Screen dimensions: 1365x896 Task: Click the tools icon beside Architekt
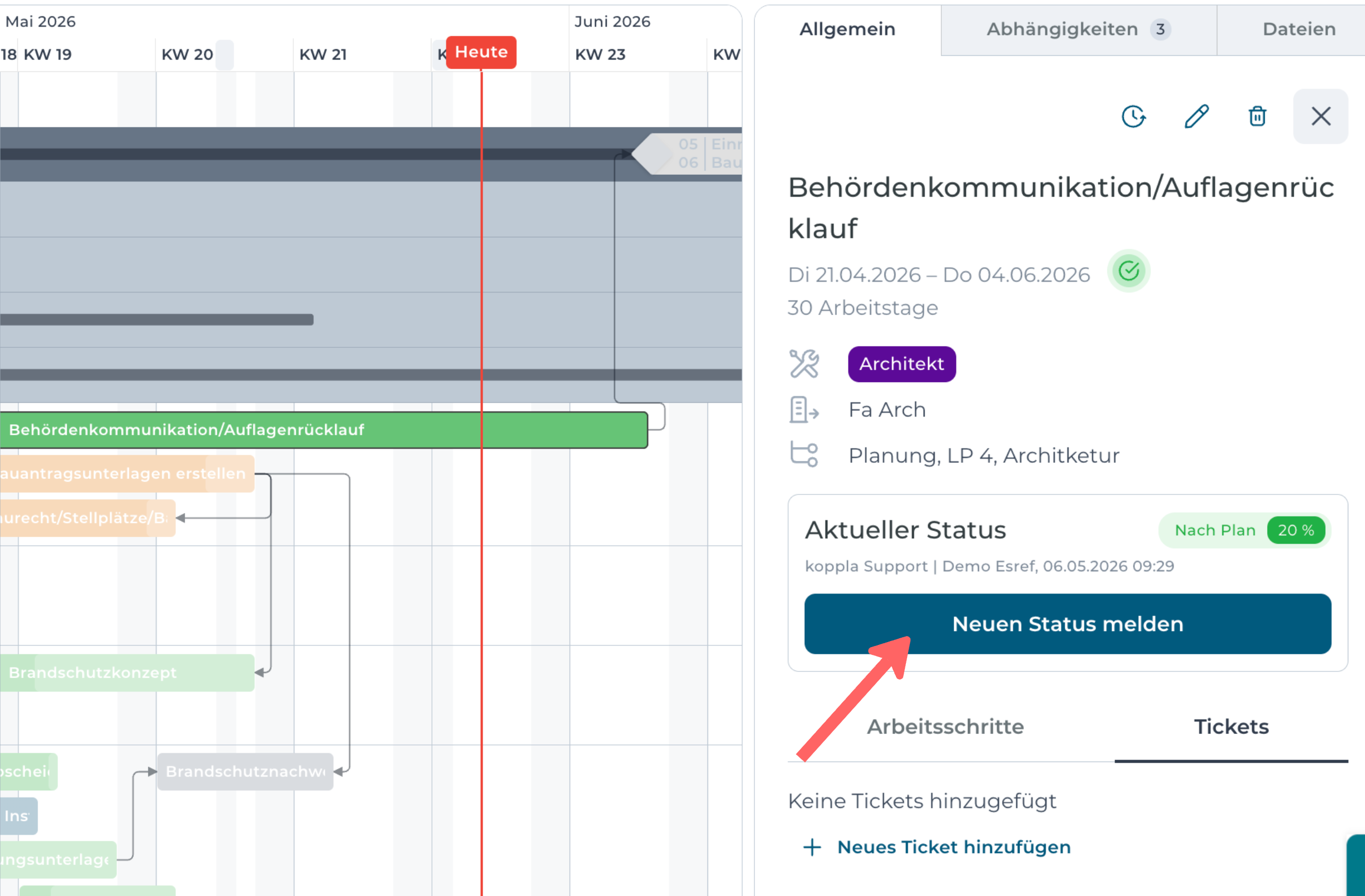click(804, 364)
